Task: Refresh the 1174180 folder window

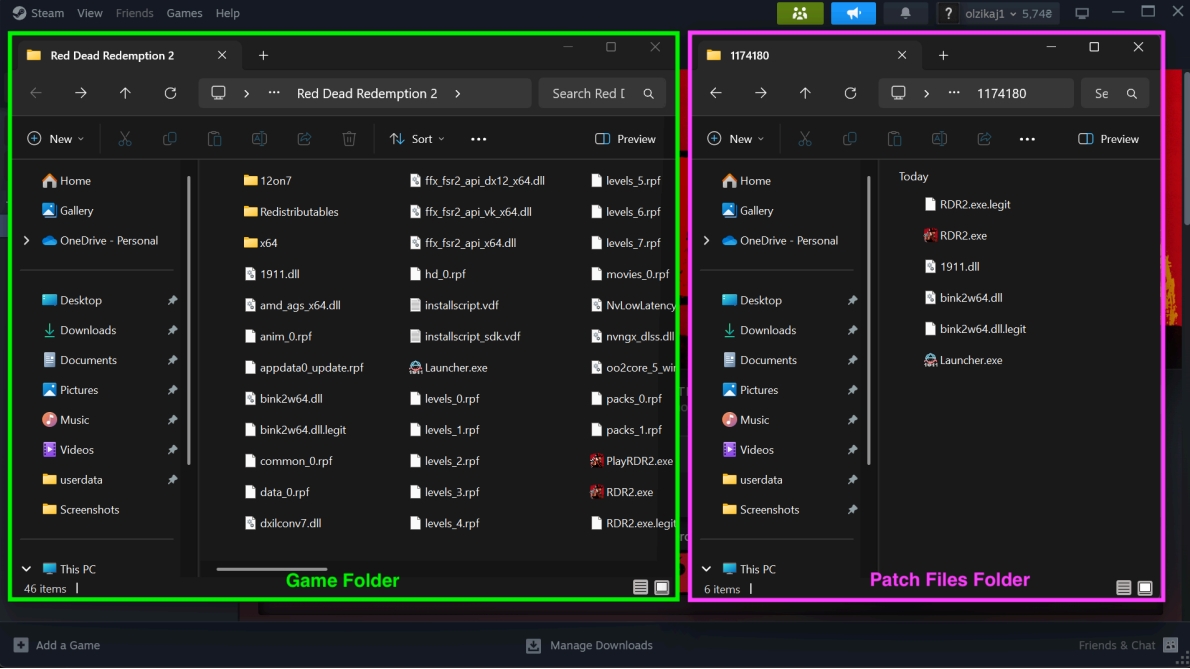Action: click(850, 93)
